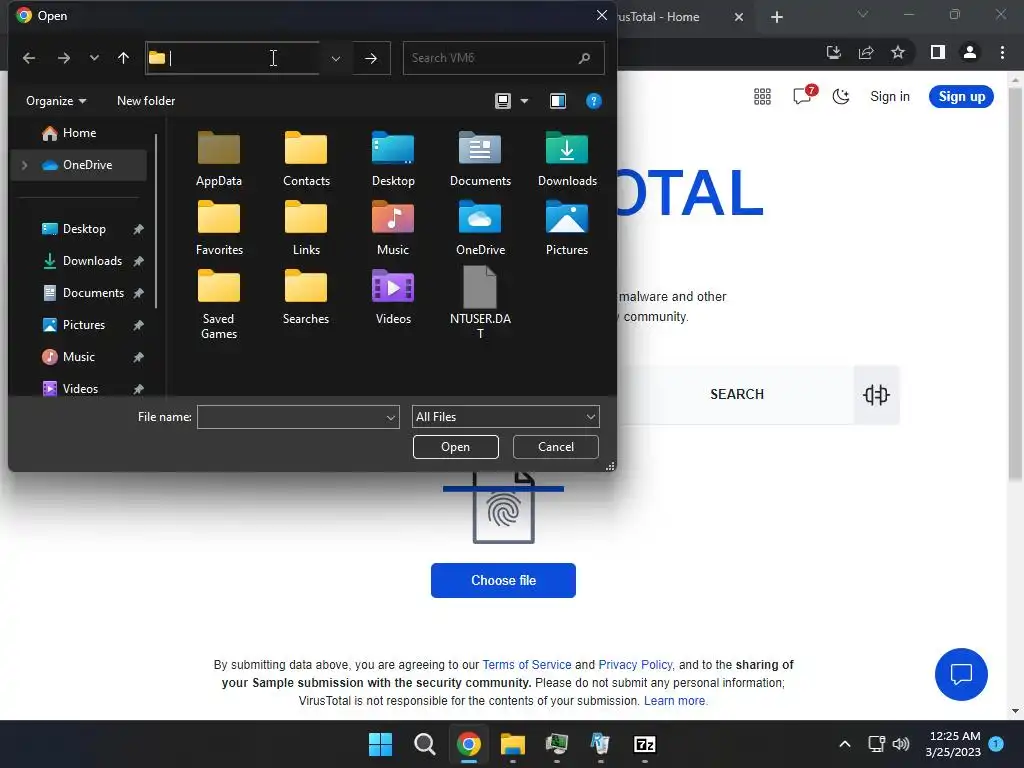Open the Links folder
Image resolution: width=1024 pixels, height=768 pixels.
click(x=306, y=229)
